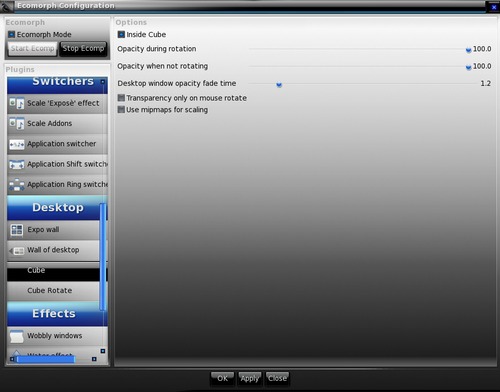
Task: Click plugin list scroll-right arrow button
Action: (x=94, y=359)
